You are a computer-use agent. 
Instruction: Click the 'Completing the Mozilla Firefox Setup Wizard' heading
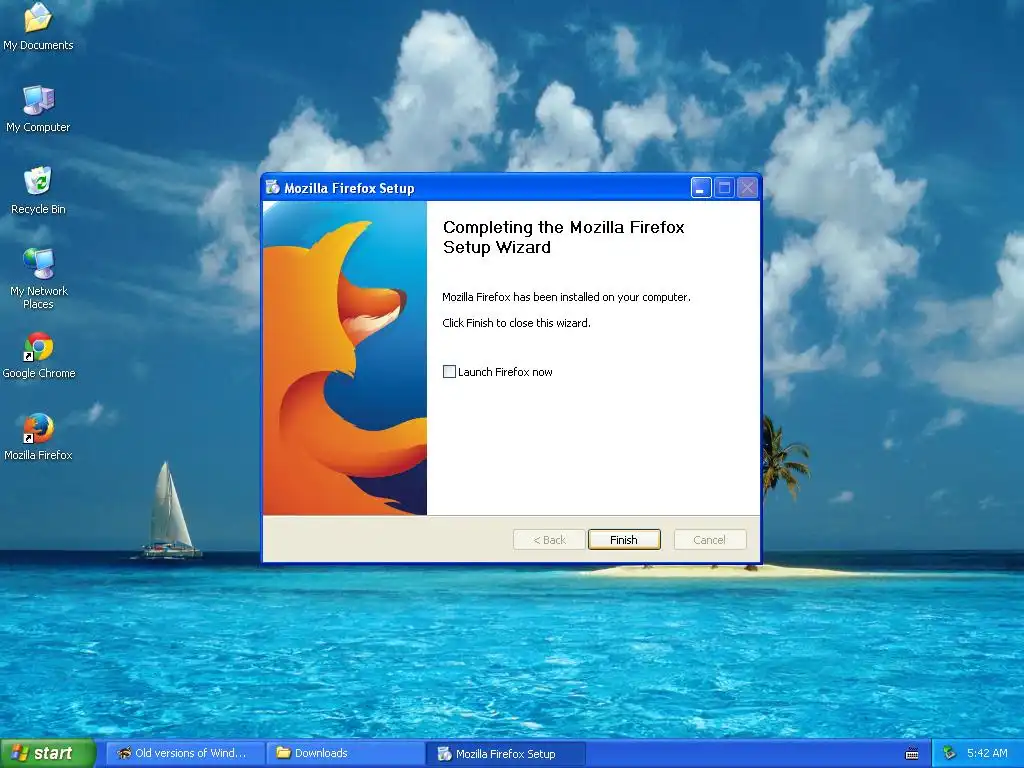point(563,237)
